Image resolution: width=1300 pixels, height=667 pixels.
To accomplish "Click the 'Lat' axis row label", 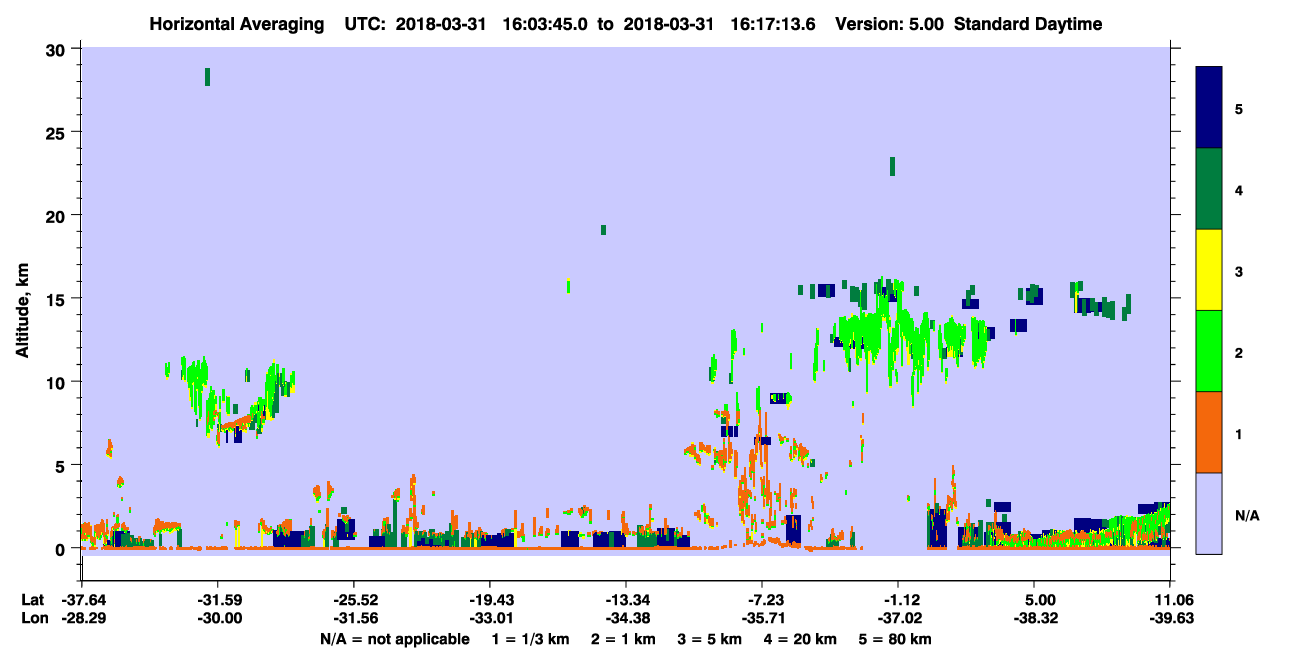I will 32,600.
